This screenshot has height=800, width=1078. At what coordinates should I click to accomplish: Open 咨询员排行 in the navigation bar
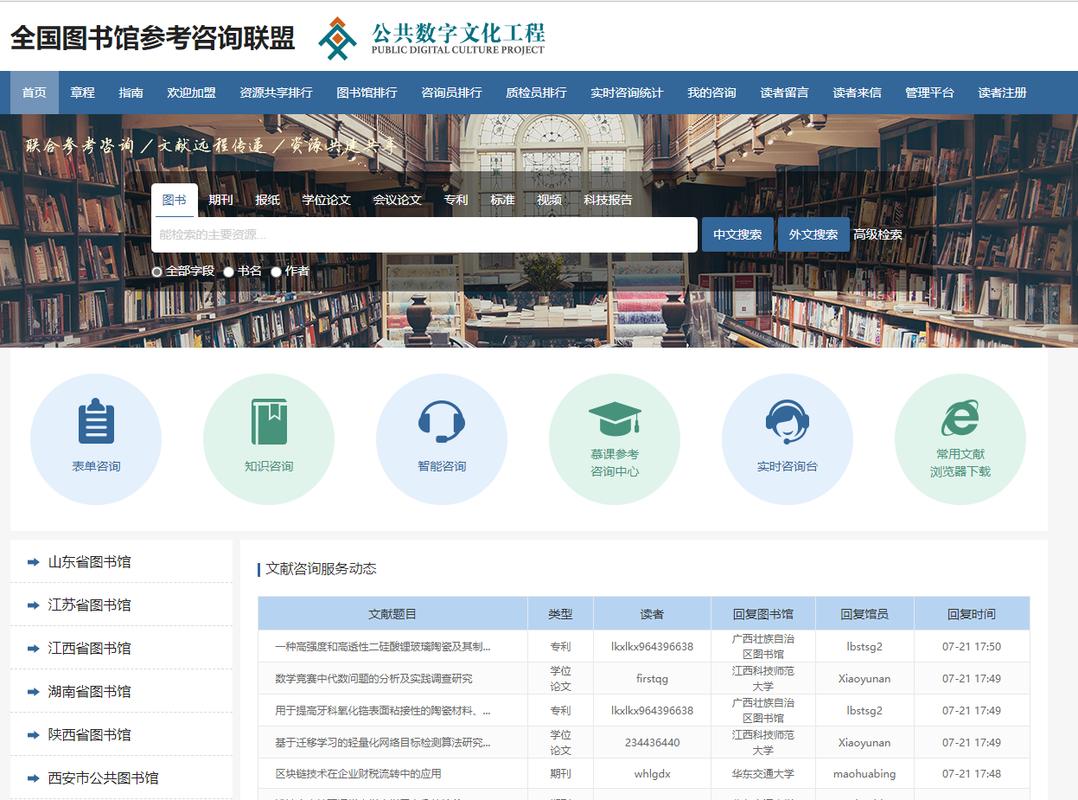[451, 93]
